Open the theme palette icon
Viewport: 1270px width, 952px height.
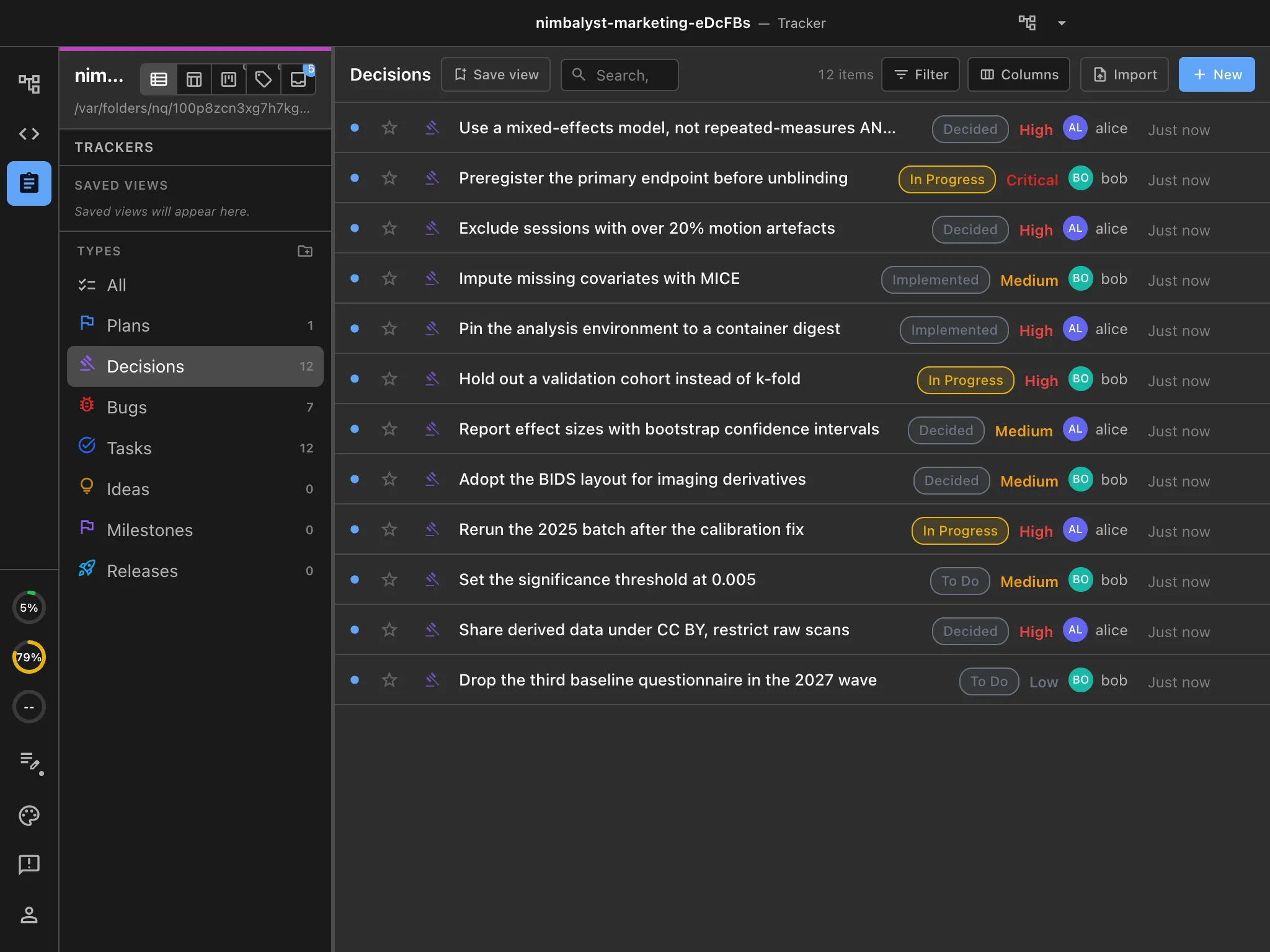pyautogui.click(x=29, y=816)
